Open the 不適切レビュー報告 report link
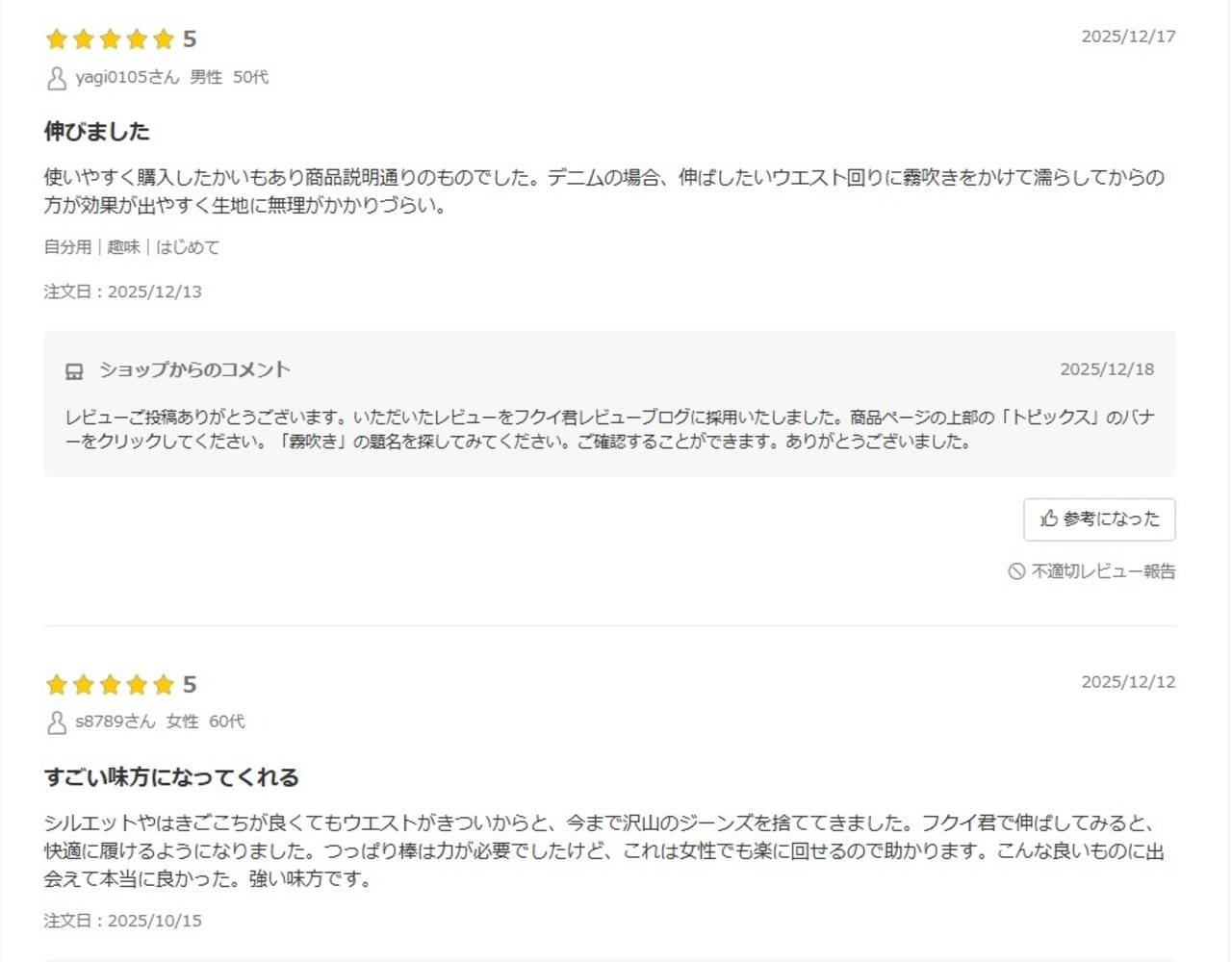Screen dimensions: 1232x962 [1103, 571]
